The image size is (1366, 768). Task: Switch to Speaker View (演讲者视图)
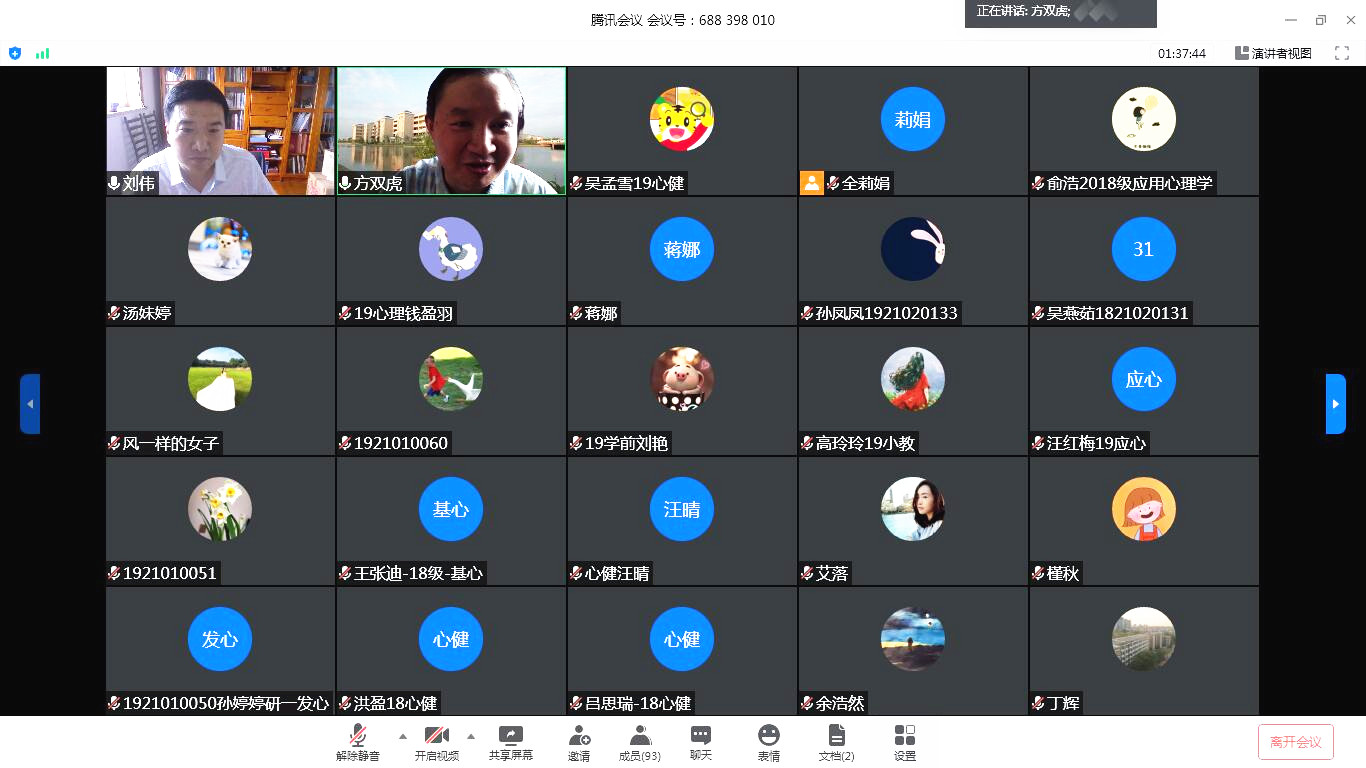1273,53
